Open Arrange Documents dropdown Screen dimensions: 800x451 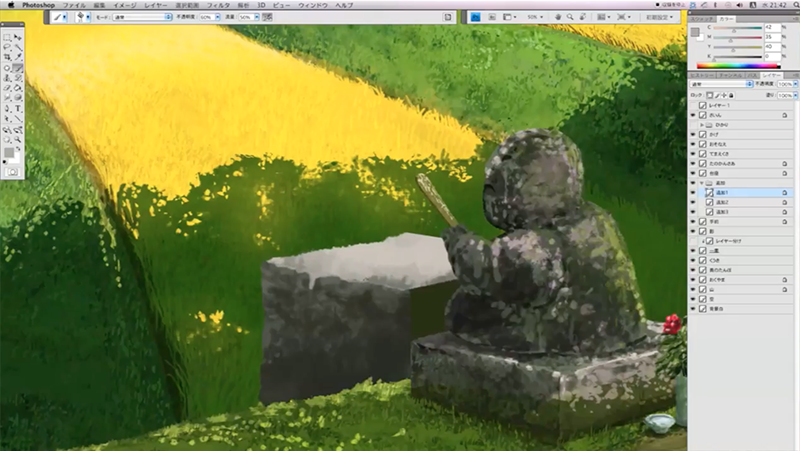click(x=604, y=17)
